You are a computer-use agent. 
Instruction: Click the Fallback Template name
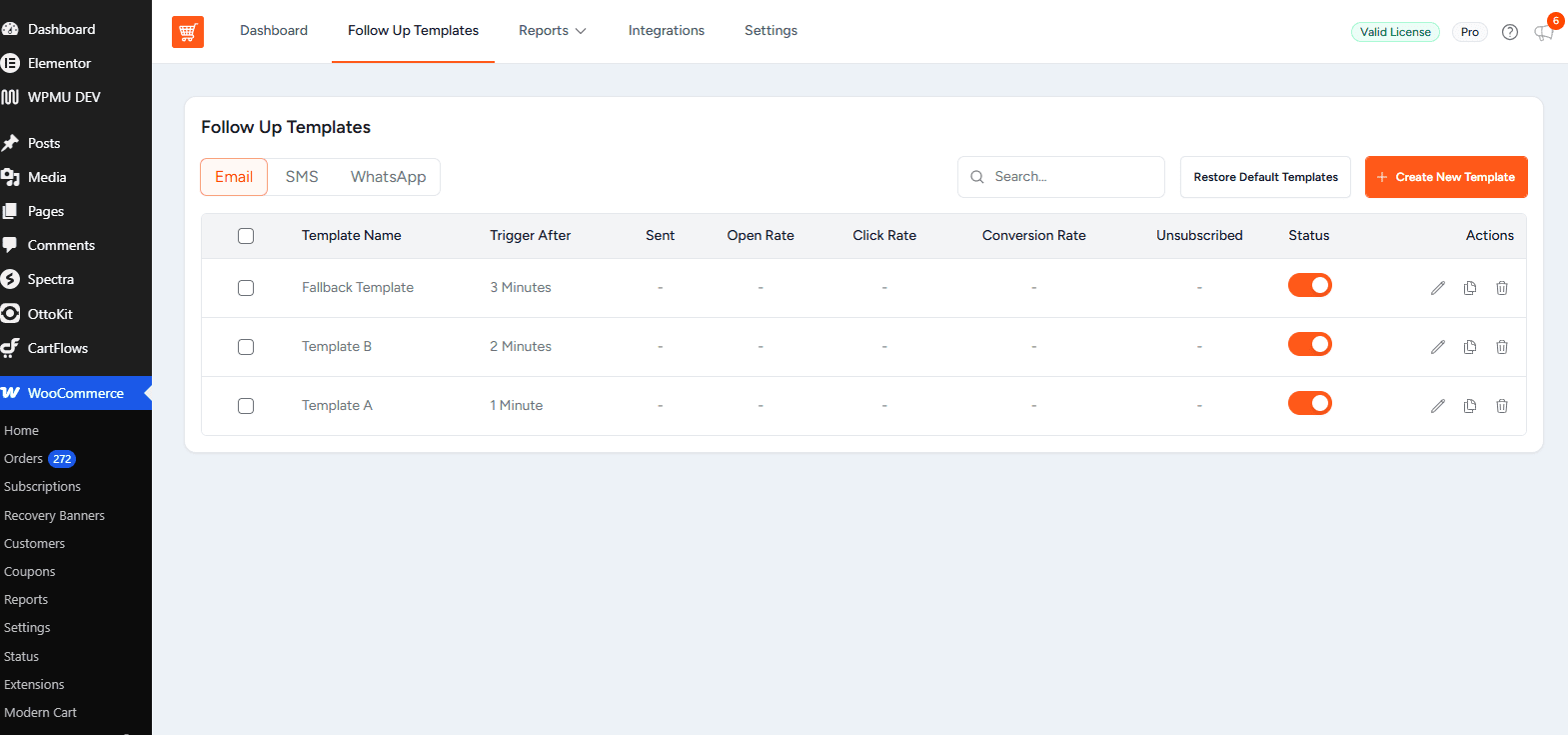pyautogui.click(x=358, y=288)
